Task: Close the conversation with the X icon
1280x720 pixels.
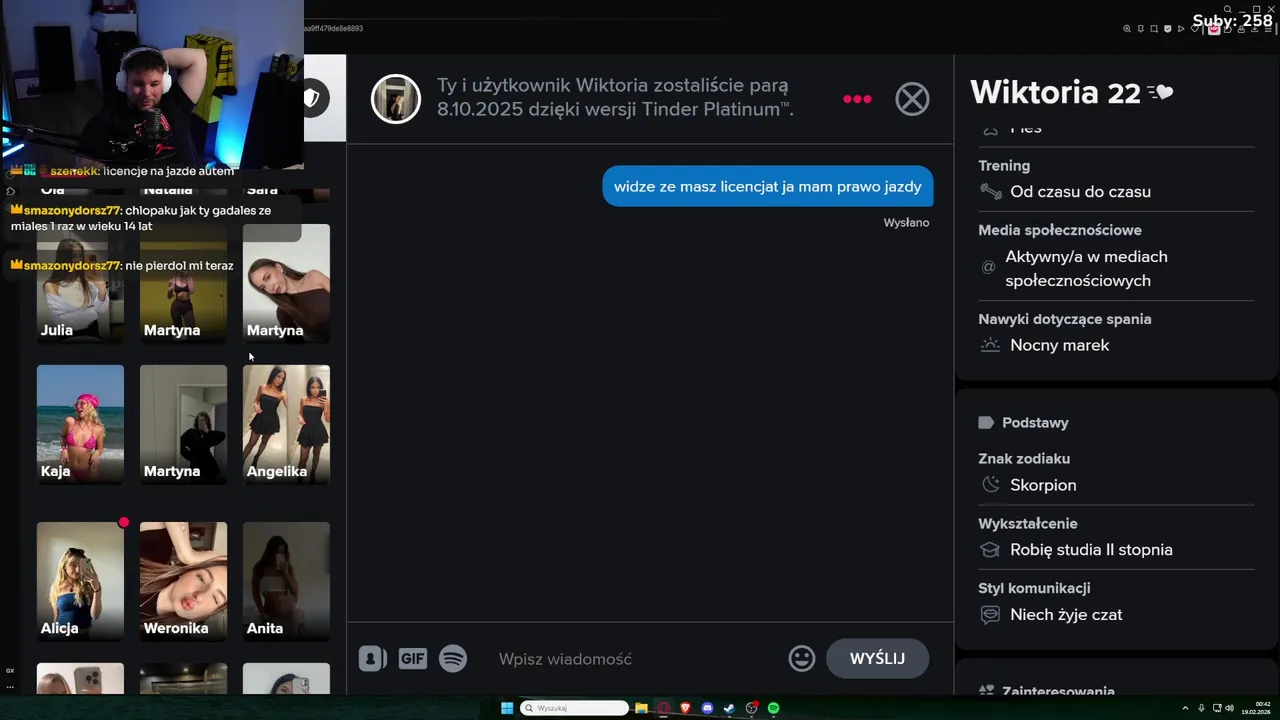Action: click(912, 99)
